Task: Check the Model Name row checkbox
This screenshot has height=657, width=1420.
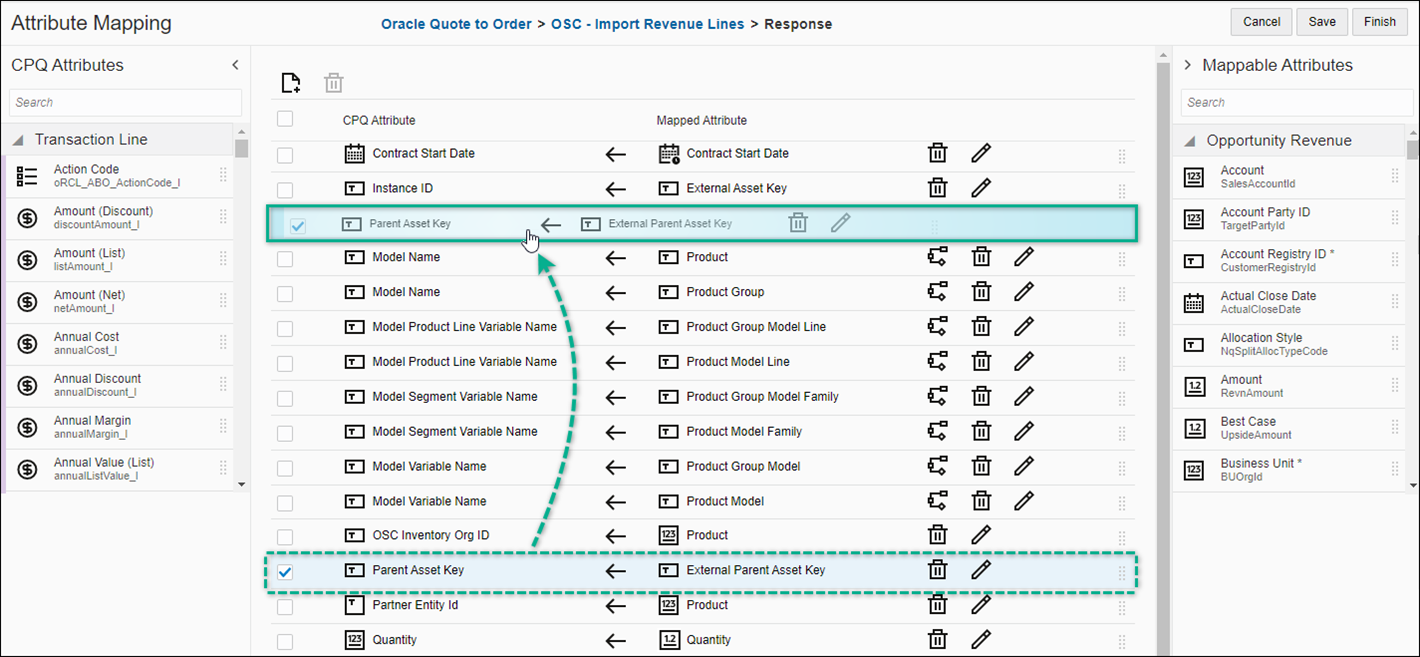Action: click(x=285, y=257)
